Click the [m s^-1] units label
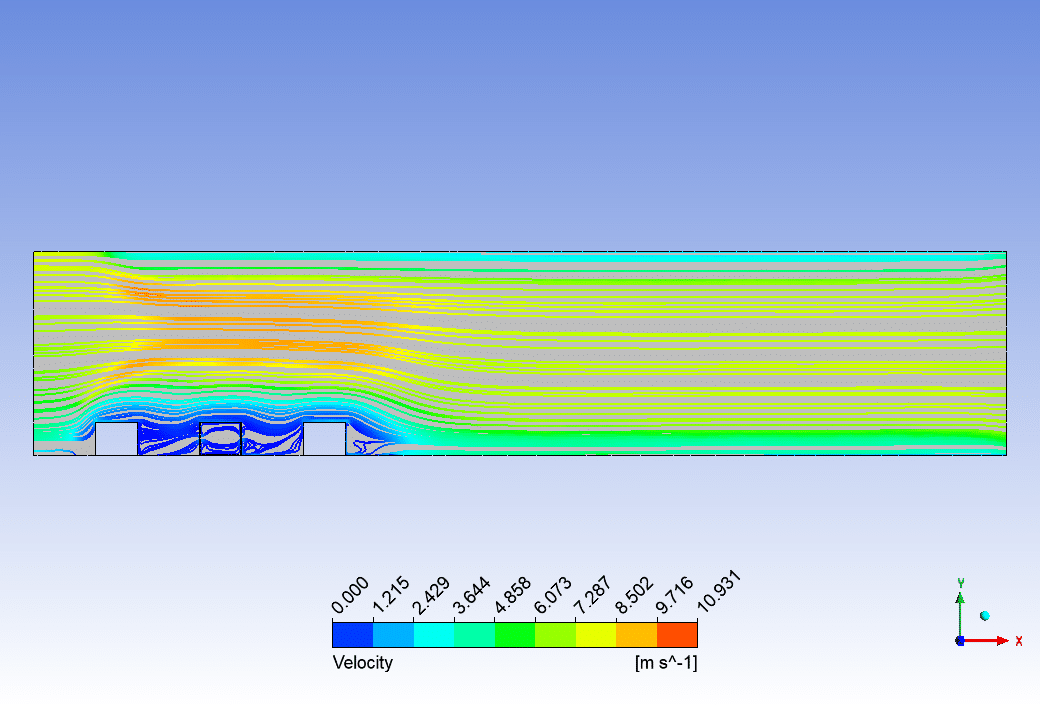Screen dimensions: 1040x707 coord(666,662)
